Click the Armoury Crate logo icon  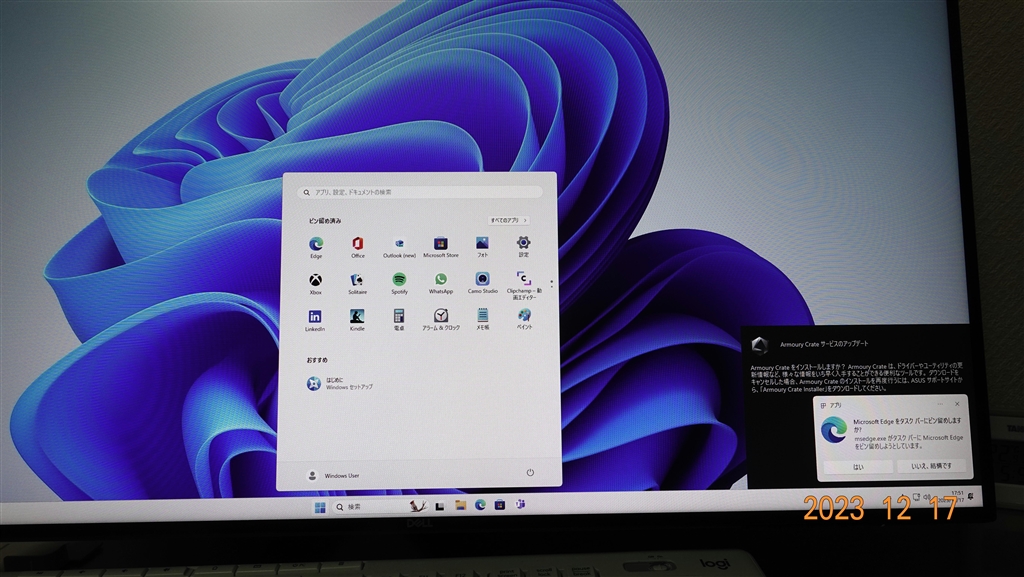click(x=760, y=345)
